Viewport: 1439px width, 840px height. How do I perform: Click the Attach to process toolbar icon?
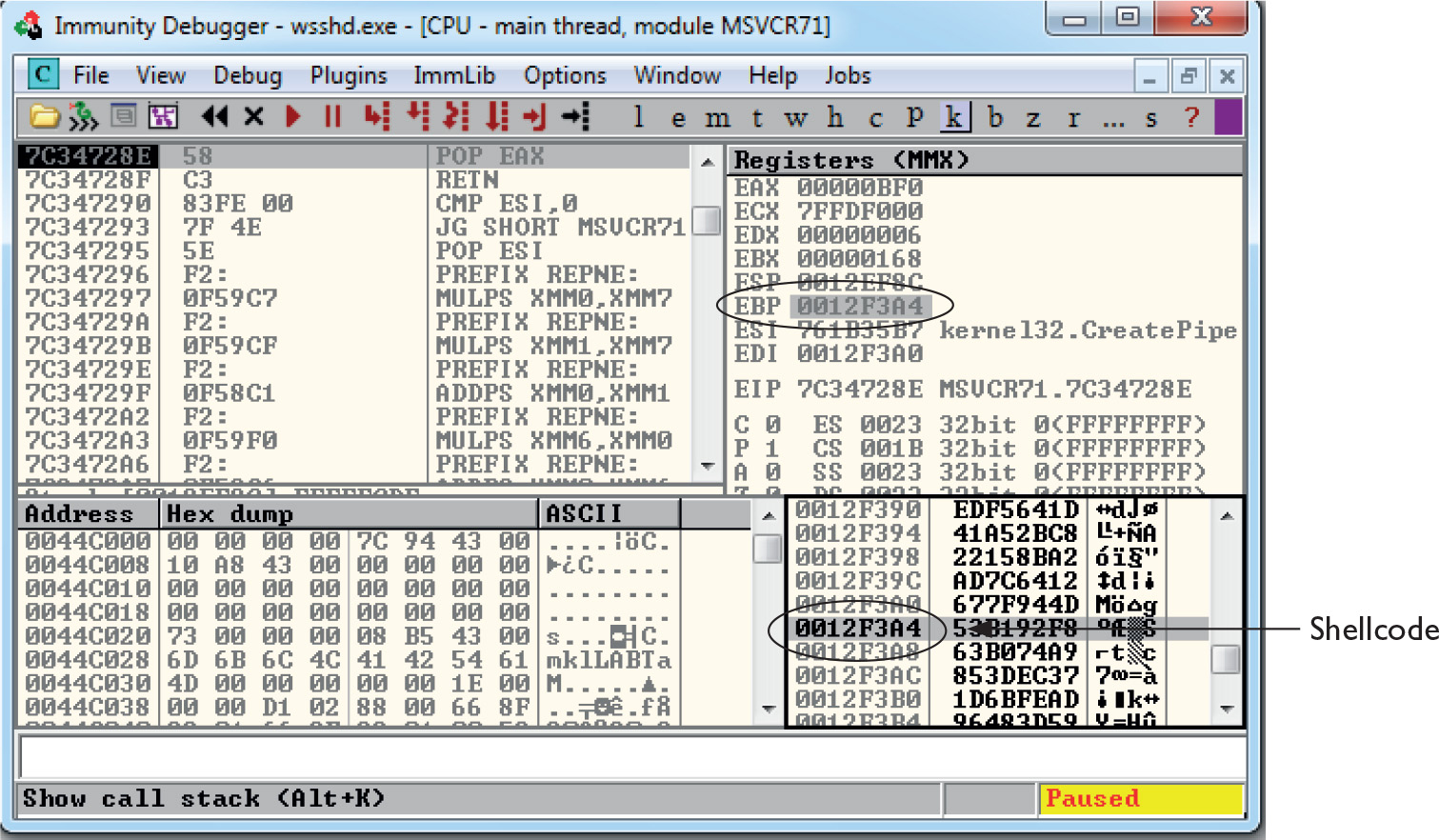pyautogui.click(x=83, y=117)
